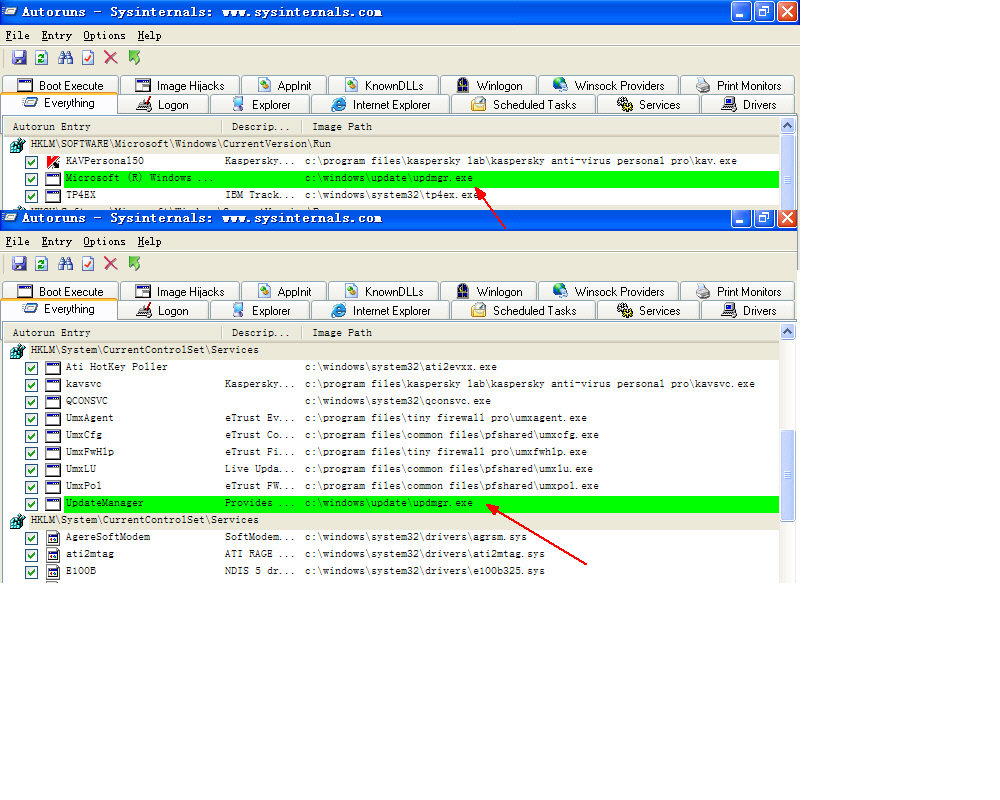
Task: Uncheck the AgereSoftModem driver entry
Action: point(31,538)
